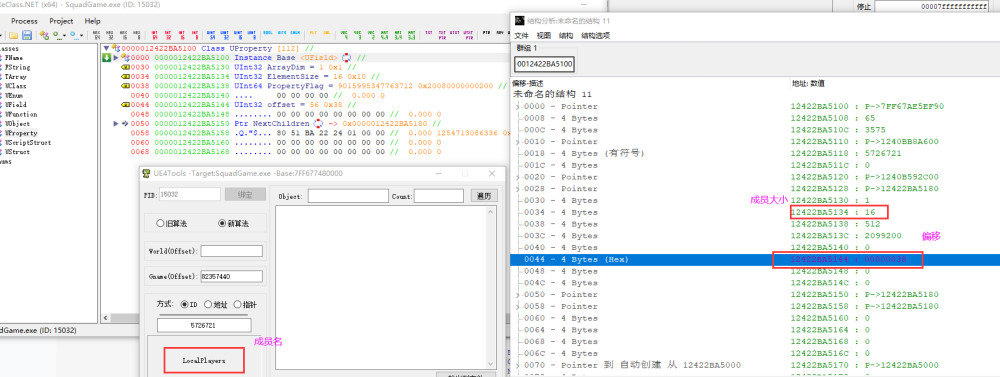The width and height of the screenshot is (1000, 377).
Task: Expand the 0058 - Pointer structure row
Action: click(518, 306)
